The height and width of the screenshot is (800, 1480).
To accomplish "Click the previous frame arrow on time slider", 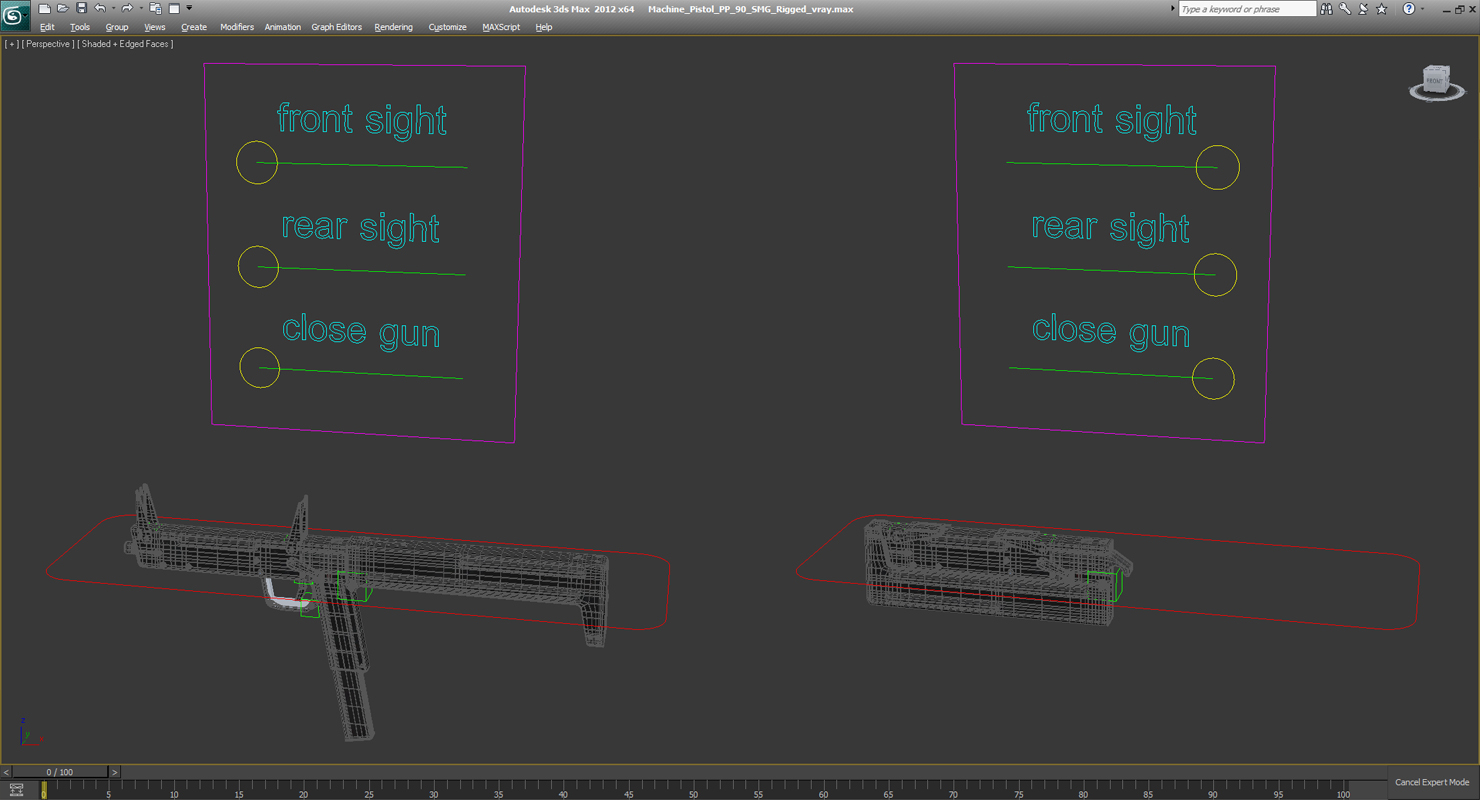I will pyautogui.click(x=6, y=772).
